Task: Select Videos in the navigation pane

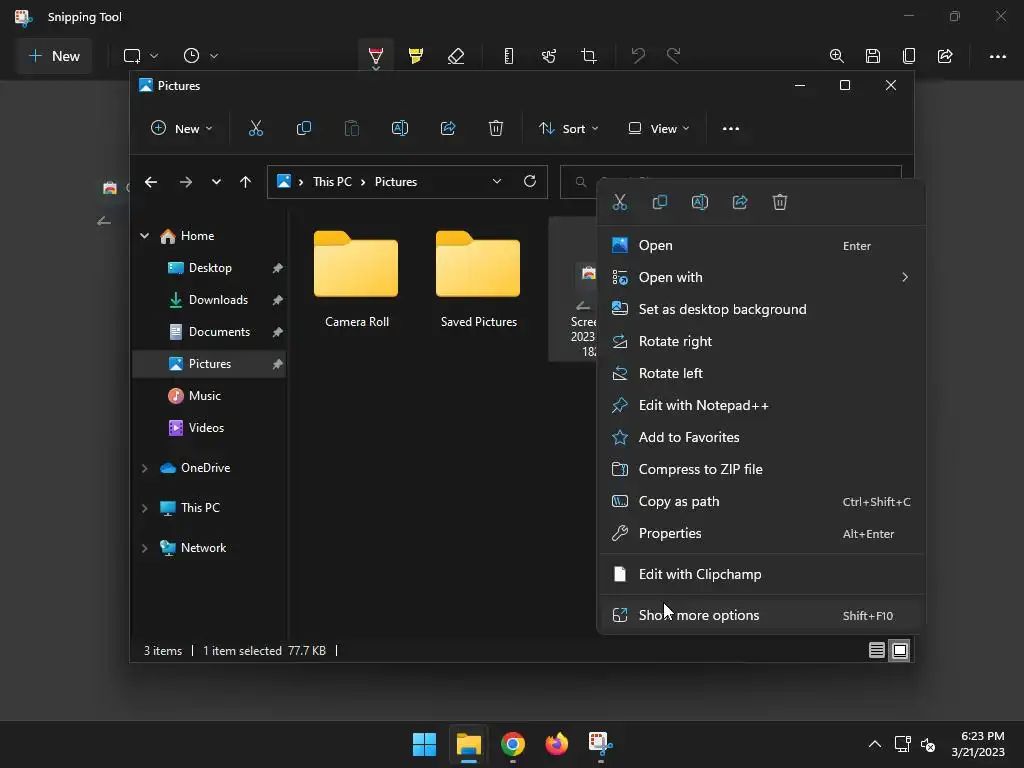Action: 210,428
